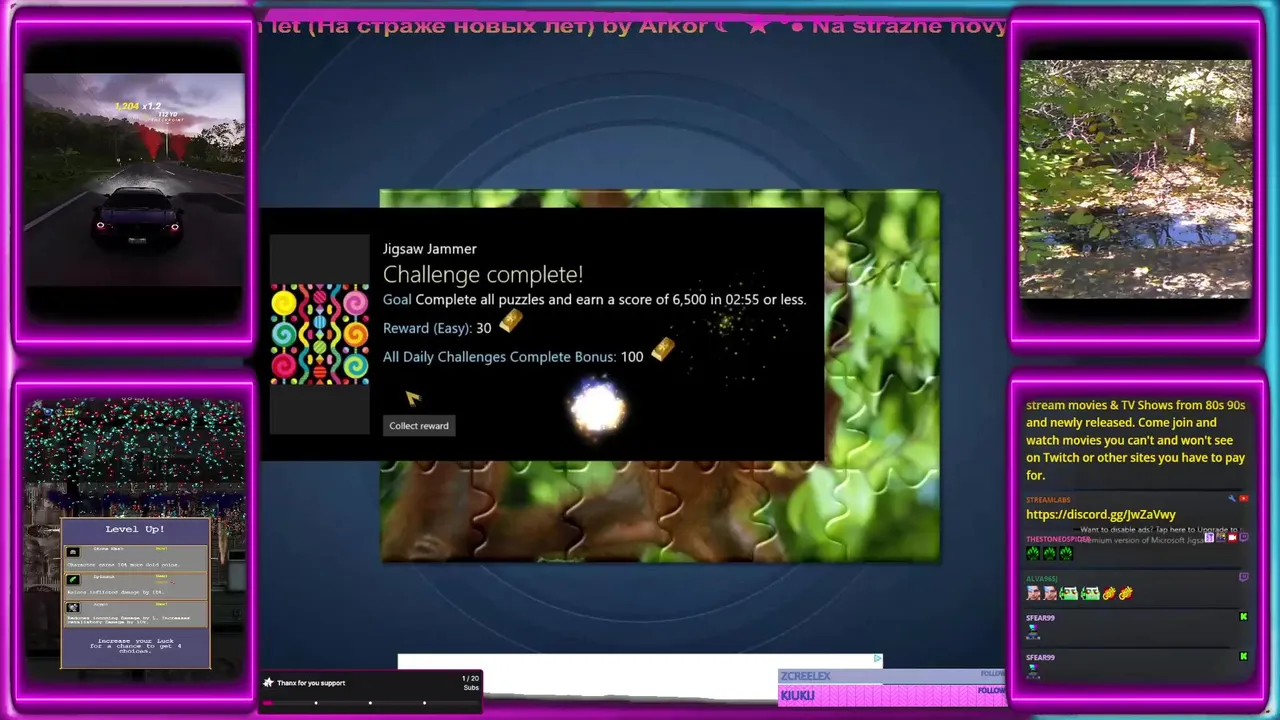Click the AdChoices icon on banner ad

pyautogui.click(x=877, y=659)
